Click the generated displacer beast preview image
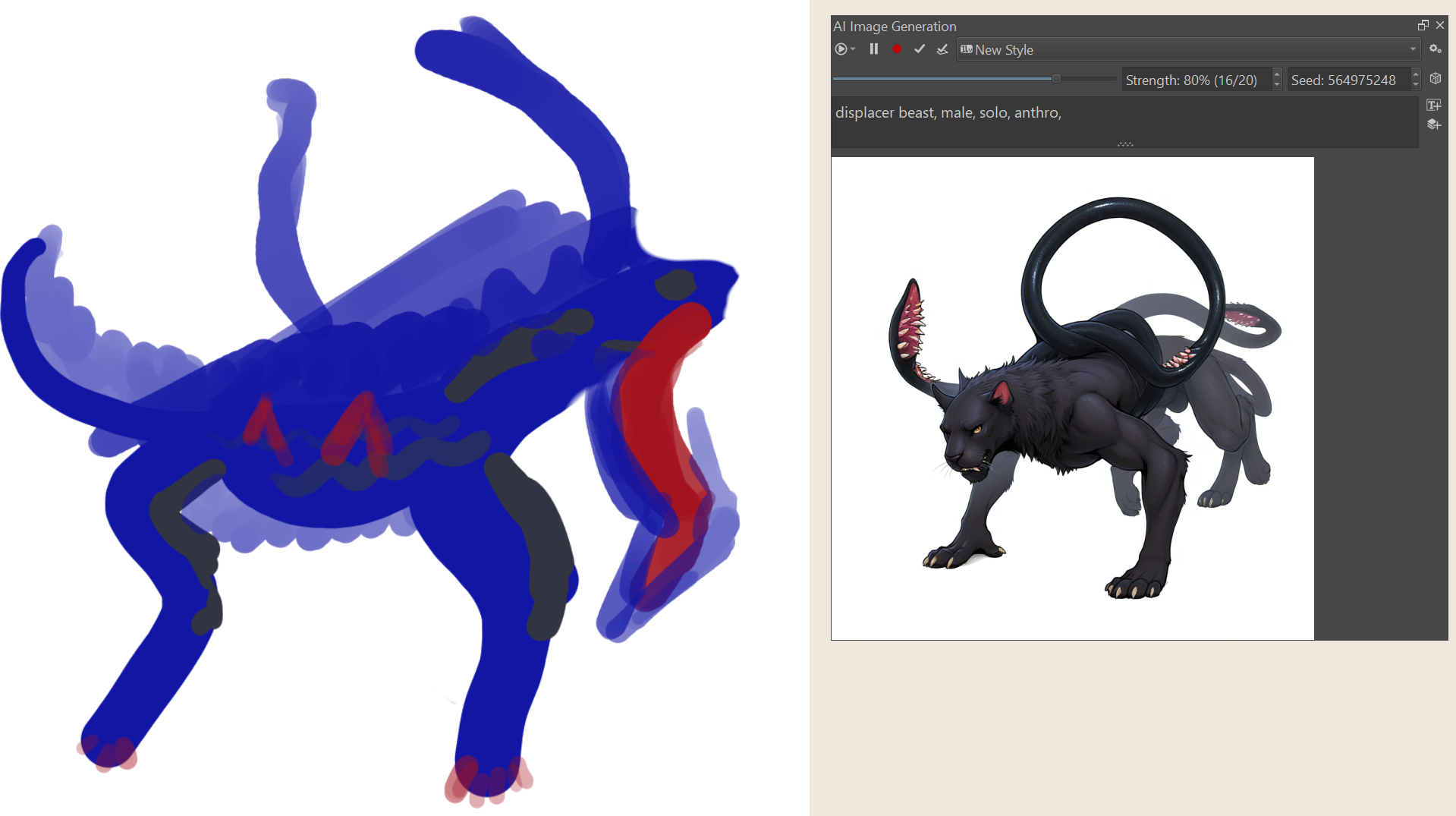The width and height of the screenshot is (1456, 816). click(1072, 399)
